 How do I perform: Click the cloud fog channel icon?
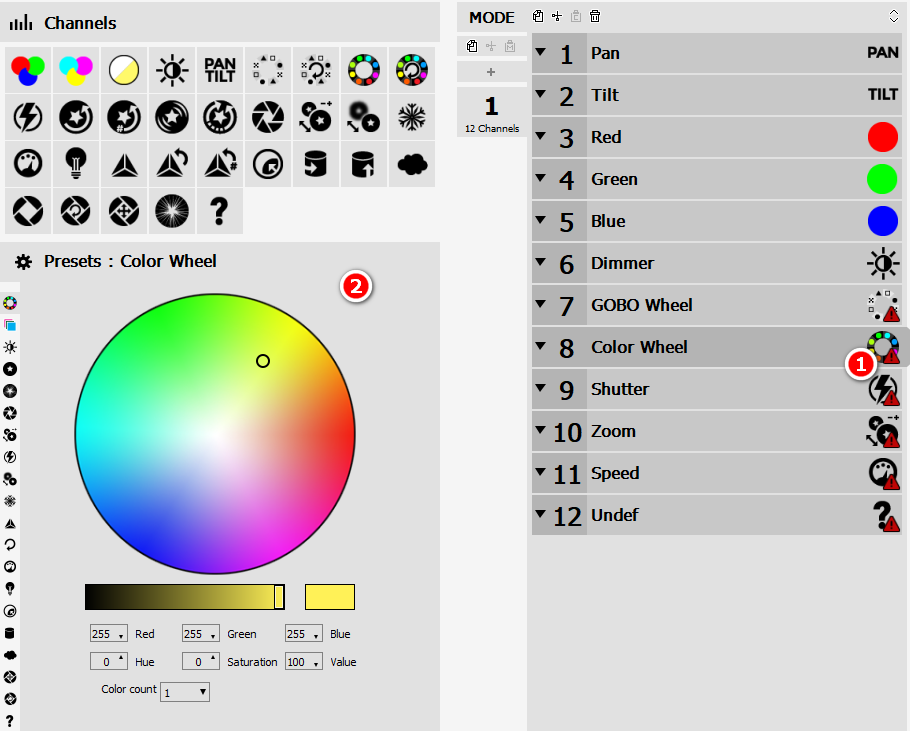pos(411,164)
